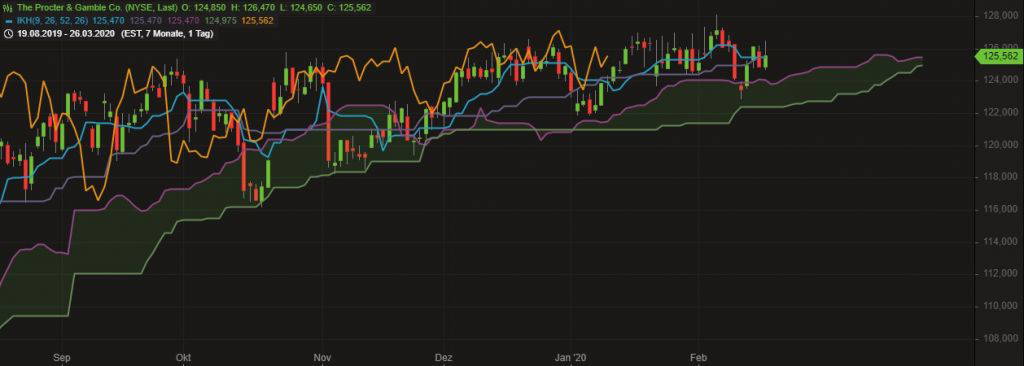Click the Nov label on the time axis
Viewport: 1024px width, 366px height.
click(x=323, y=358)
